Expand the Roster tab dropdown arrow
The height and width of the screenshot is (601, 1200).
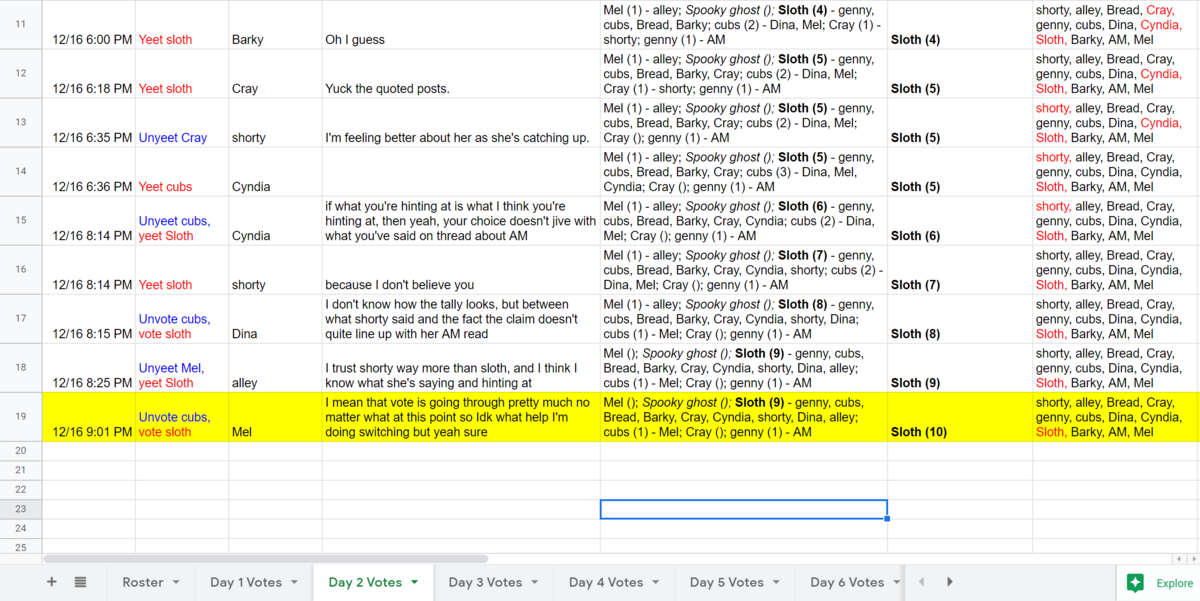click(176, 582)
